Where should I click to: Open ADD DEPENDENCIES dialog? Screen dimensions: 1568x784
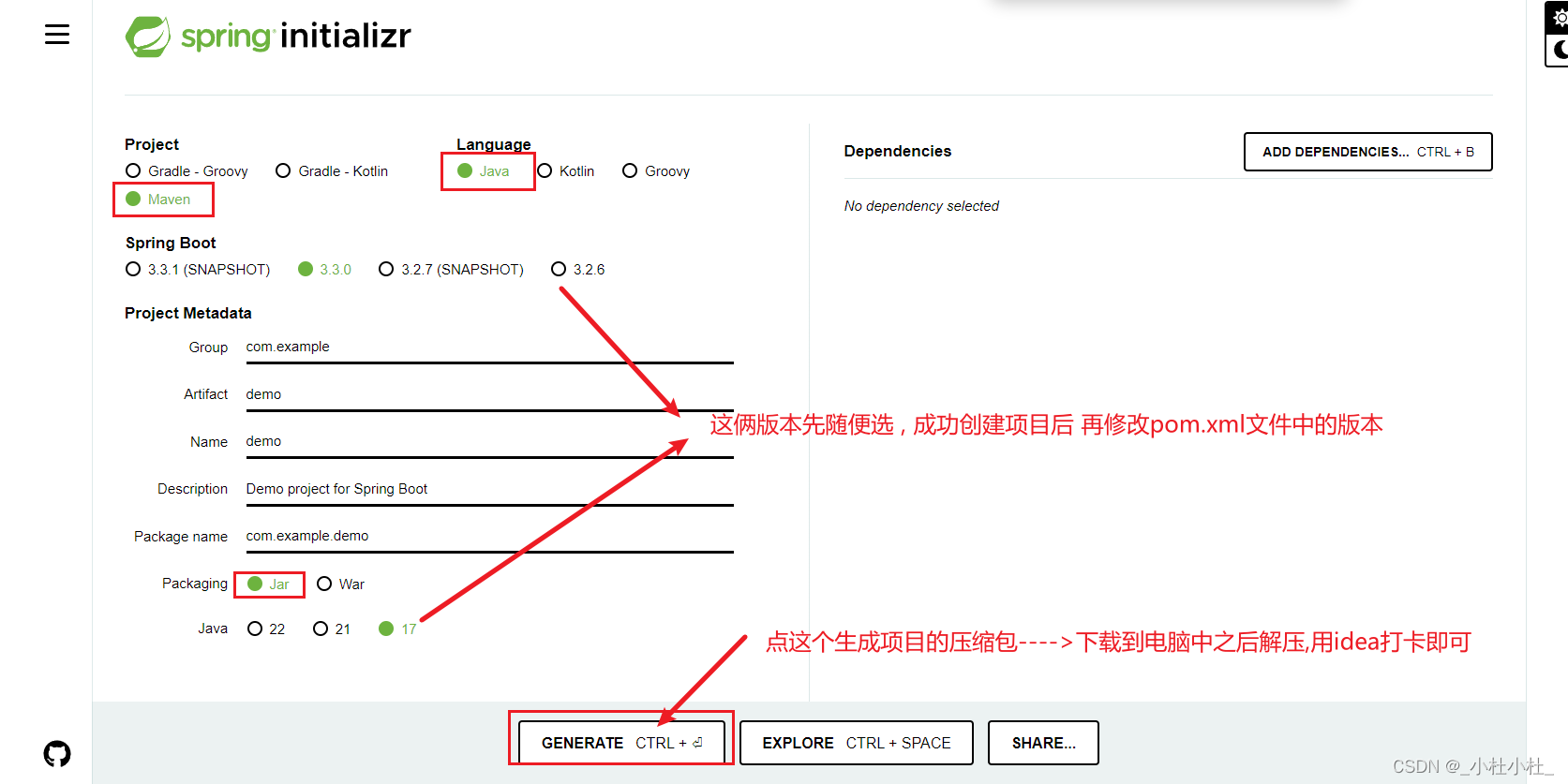[x=1367, y=152]
